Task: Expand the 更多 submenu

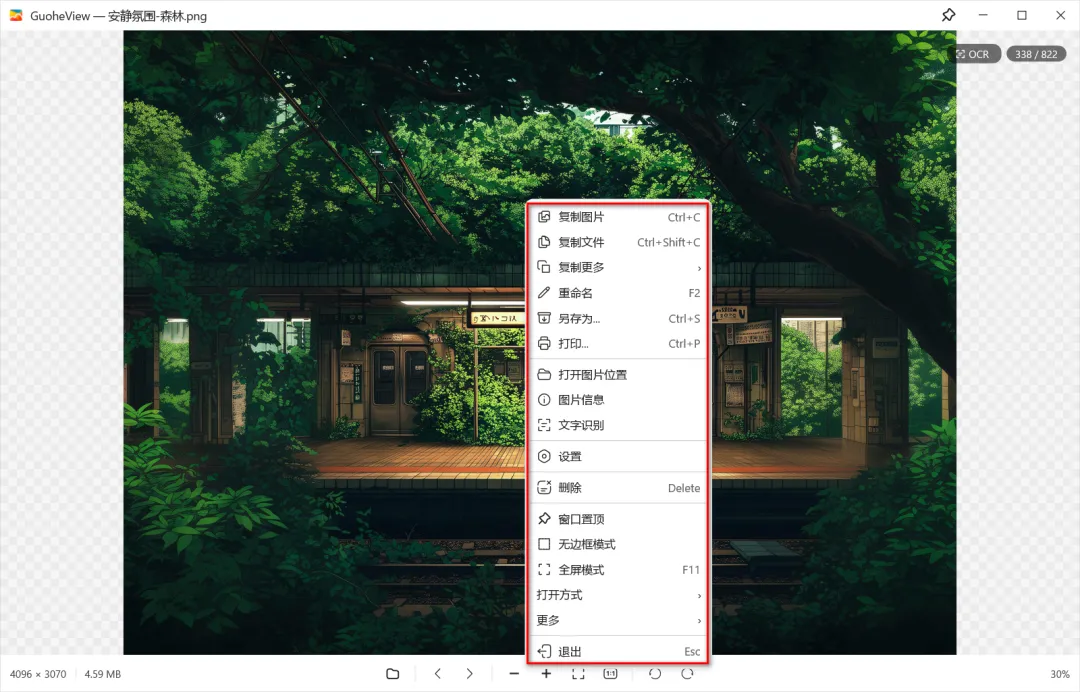Action: point(618,620)
